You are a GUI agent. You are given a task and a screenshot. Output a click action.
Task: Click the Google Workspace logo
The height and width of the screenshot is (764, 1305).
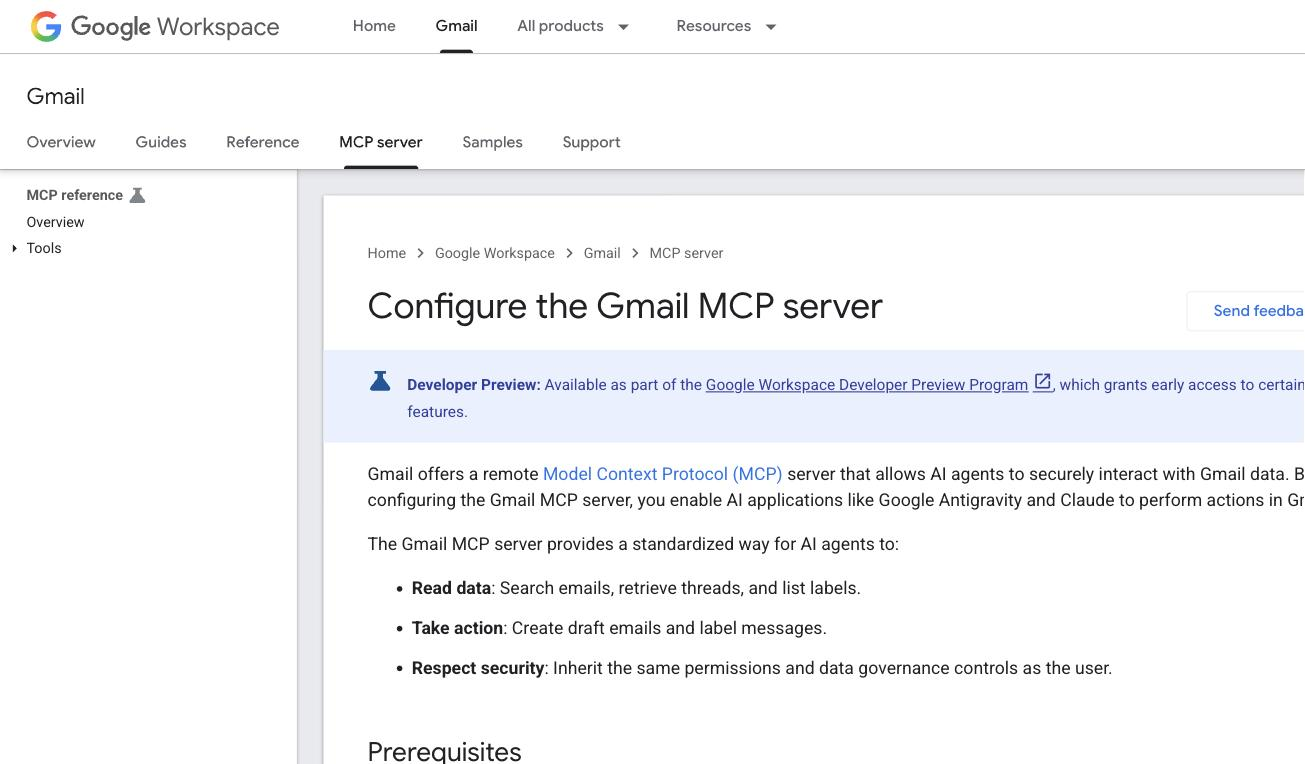[155, 27]
